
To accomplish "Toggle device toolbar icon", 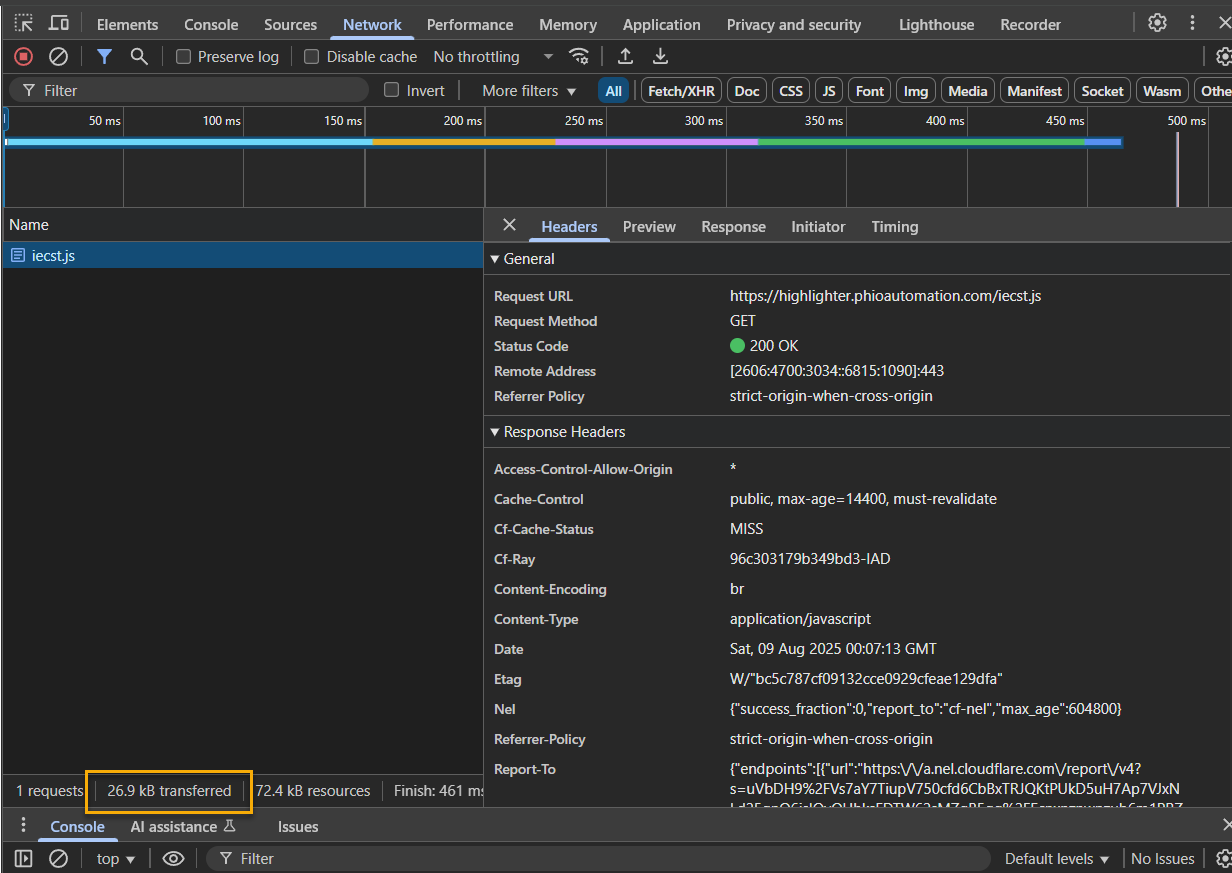I will coord(59,23).
